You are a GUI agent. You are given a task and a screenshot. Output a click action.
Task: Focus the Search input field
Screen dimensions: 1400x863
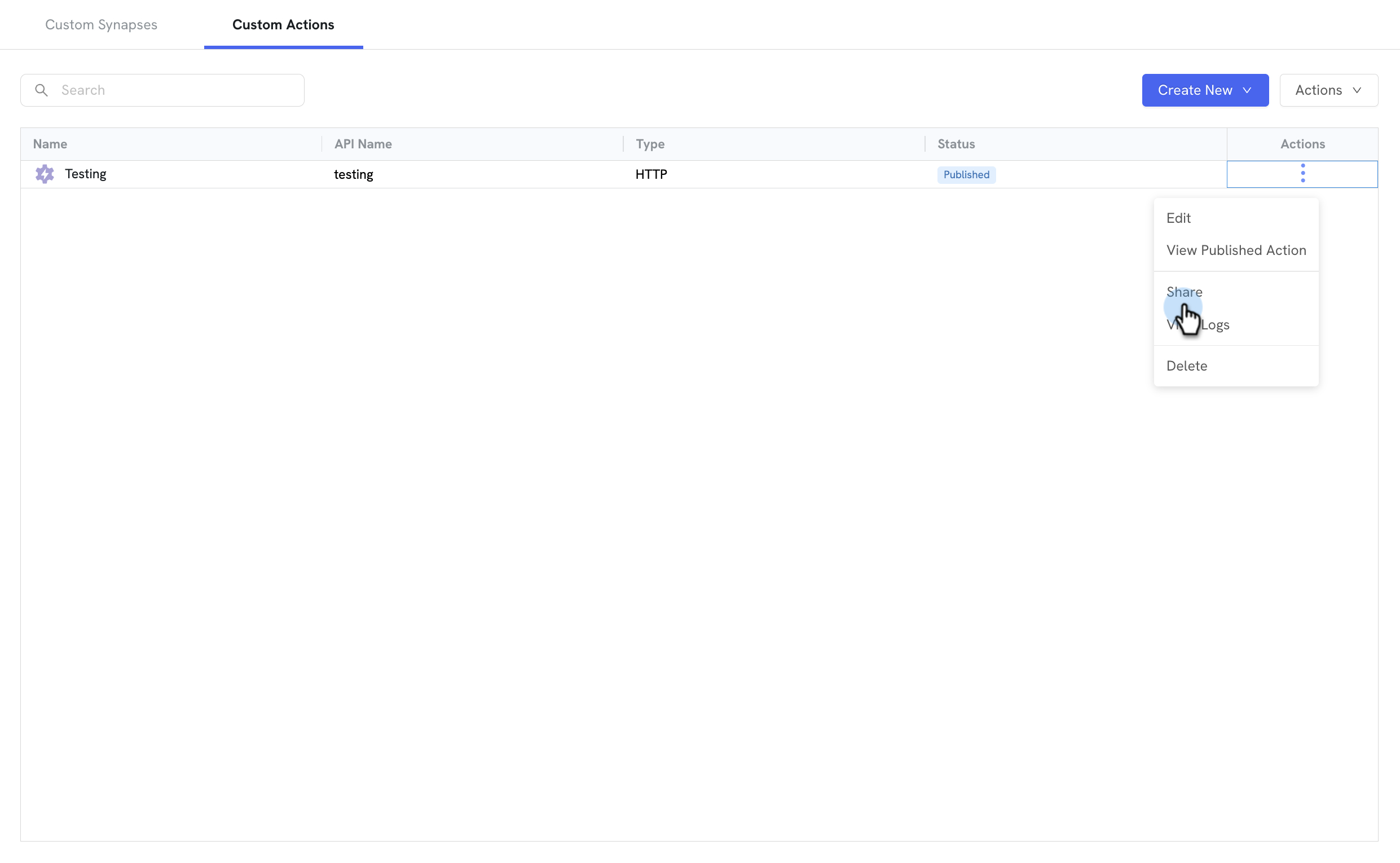[162, 90]
